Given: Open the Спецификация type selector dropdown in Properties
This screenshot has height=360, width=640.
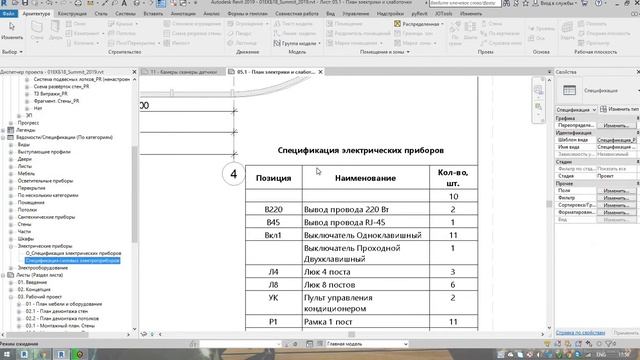Looking at the screenshot, I should tap(576, 109).
